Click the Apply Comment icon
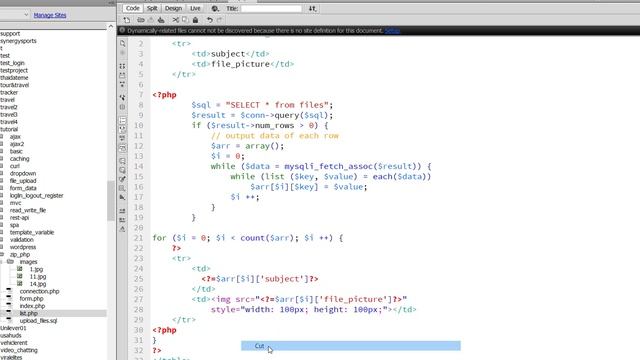 tap(122, 160)
